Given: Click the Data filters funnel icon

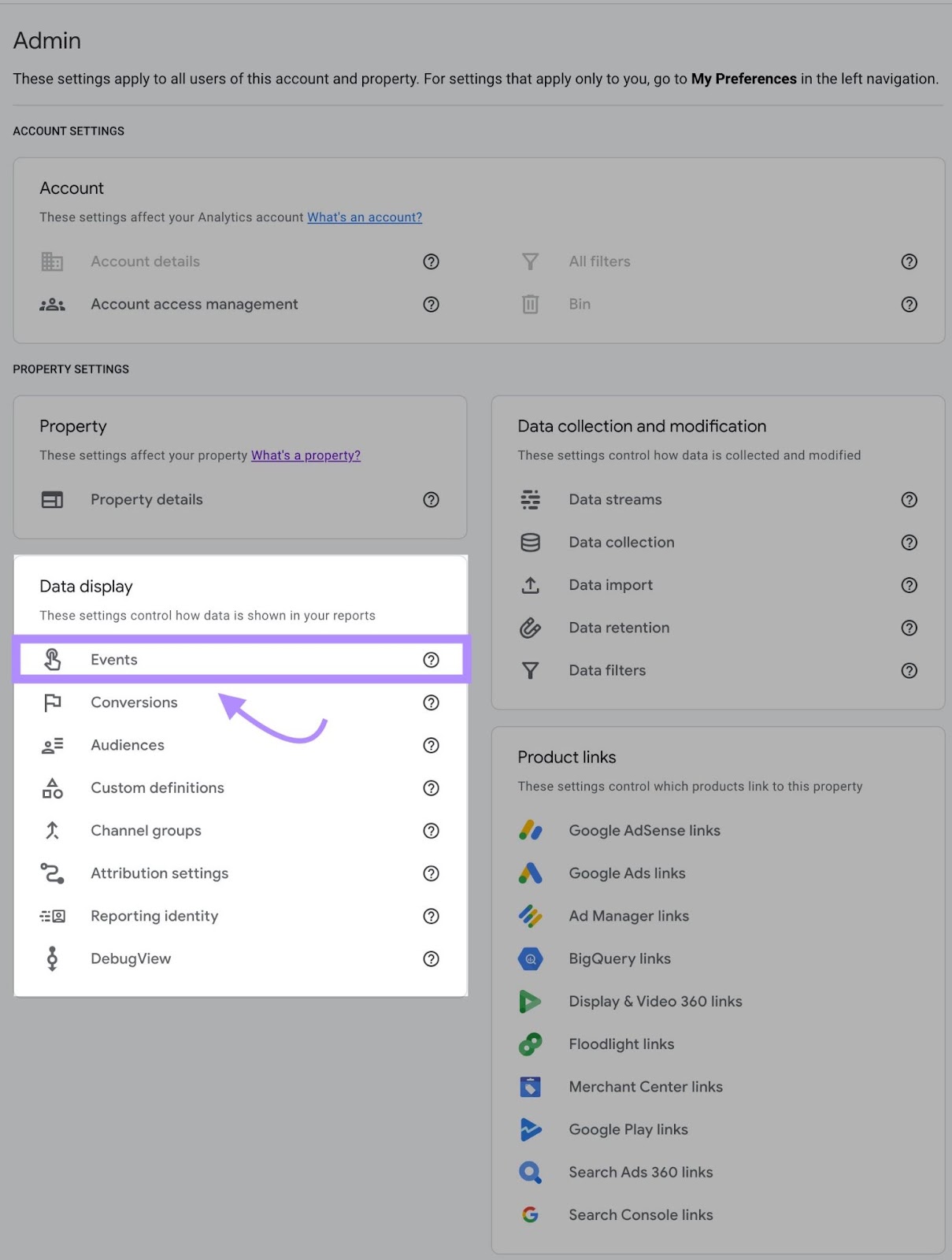Looking at the screenshot, I should tap(531, 670).
